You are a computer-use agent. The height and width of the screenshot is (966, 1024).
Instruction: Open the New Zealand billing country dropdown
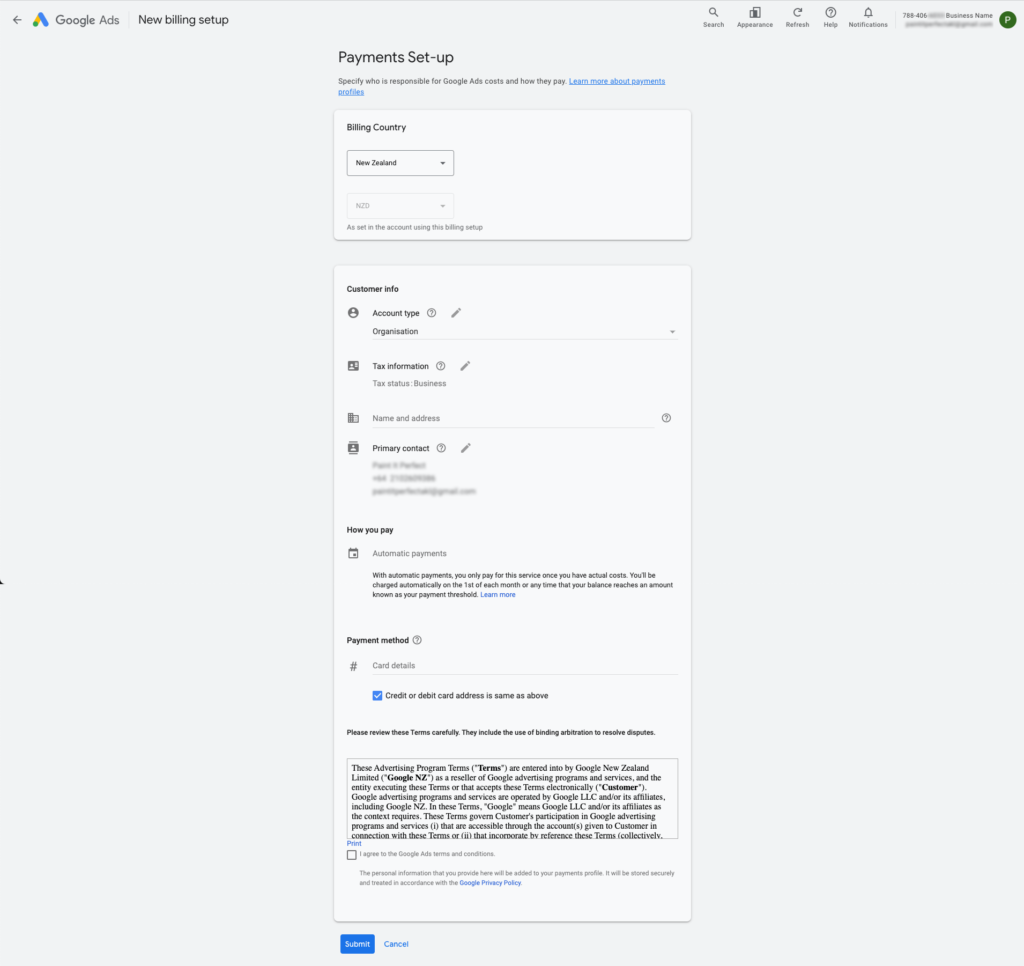(x=400, y=163)
